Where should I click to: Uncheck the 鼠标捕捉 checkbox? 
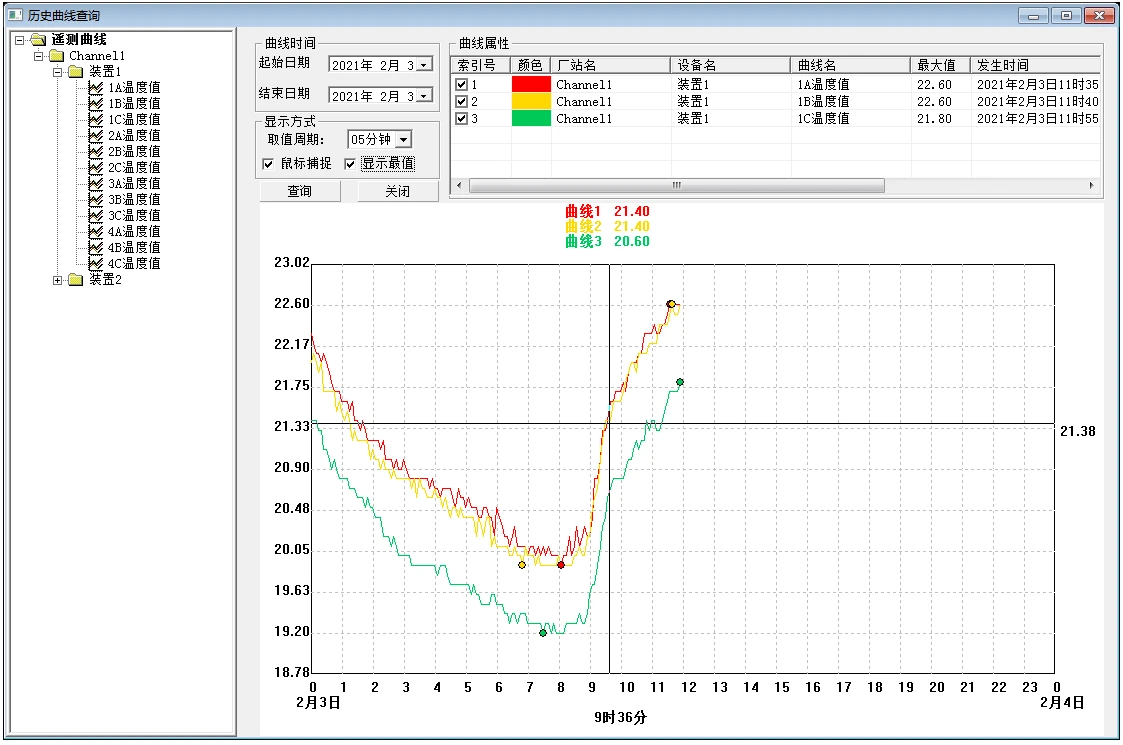pyautogui.click(x=268, y=164)
